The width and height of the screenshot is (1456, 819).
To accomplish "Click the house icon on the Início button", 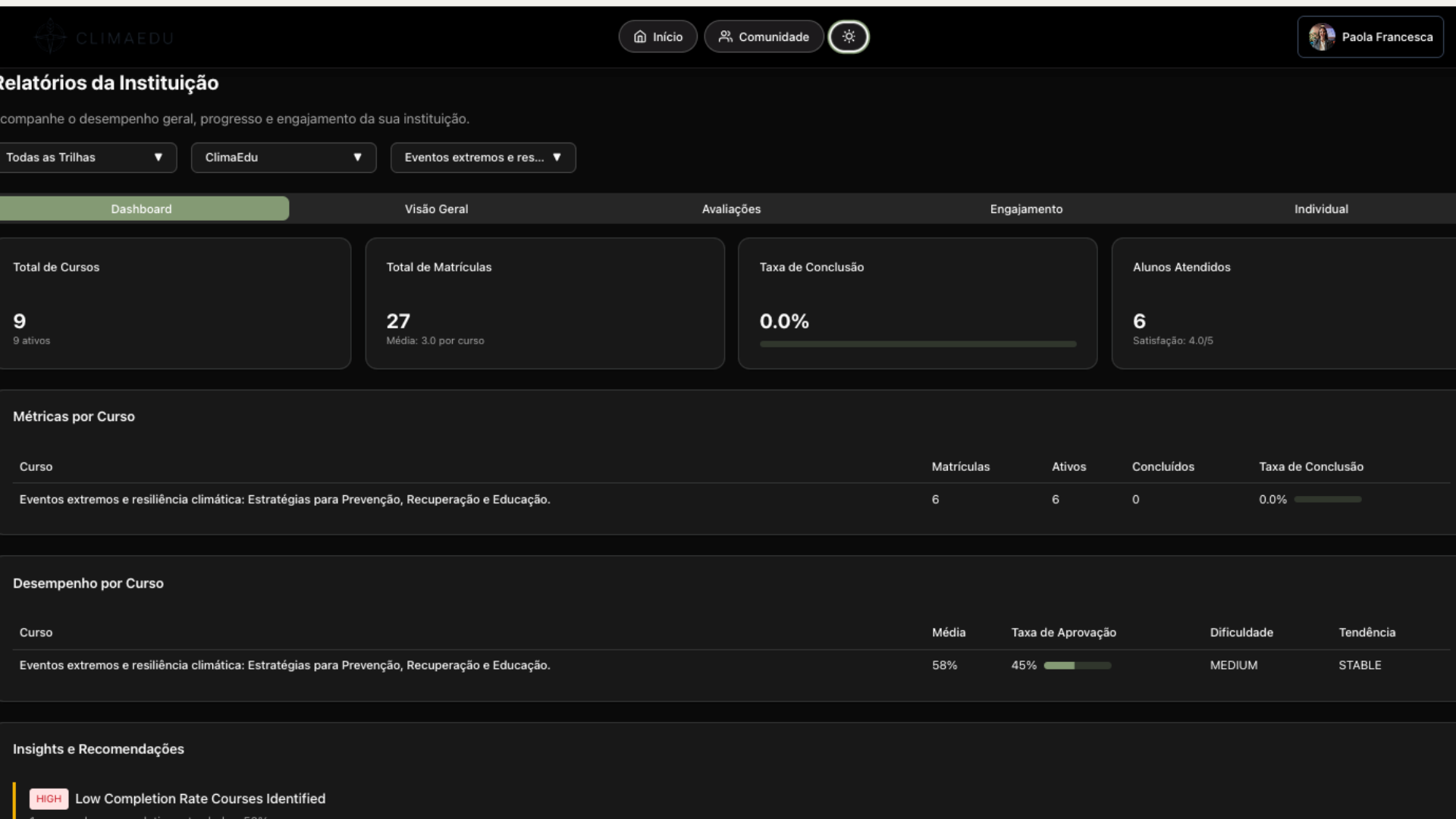I will pos(640,36).
